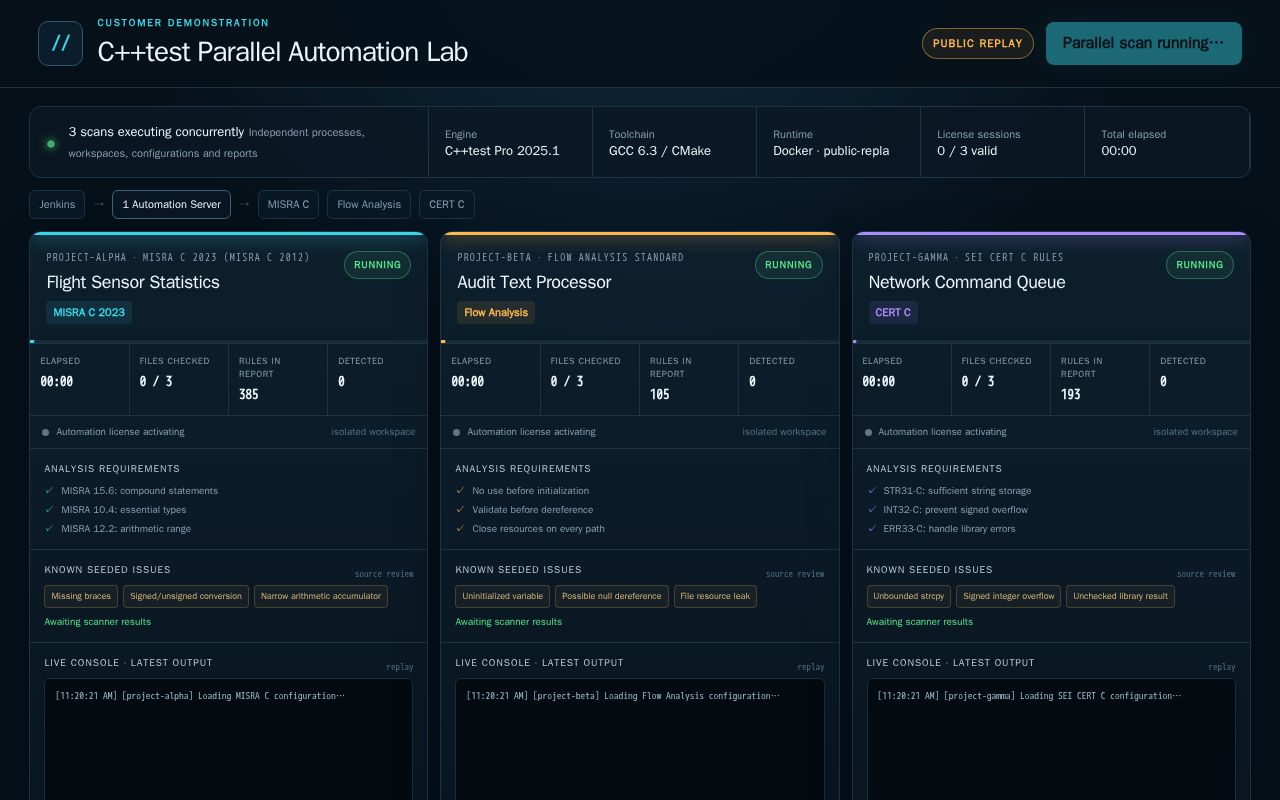Click the Network Command Queue title
The height and width of the screenshot is (800, 1280).
click(x=967, y=282)
